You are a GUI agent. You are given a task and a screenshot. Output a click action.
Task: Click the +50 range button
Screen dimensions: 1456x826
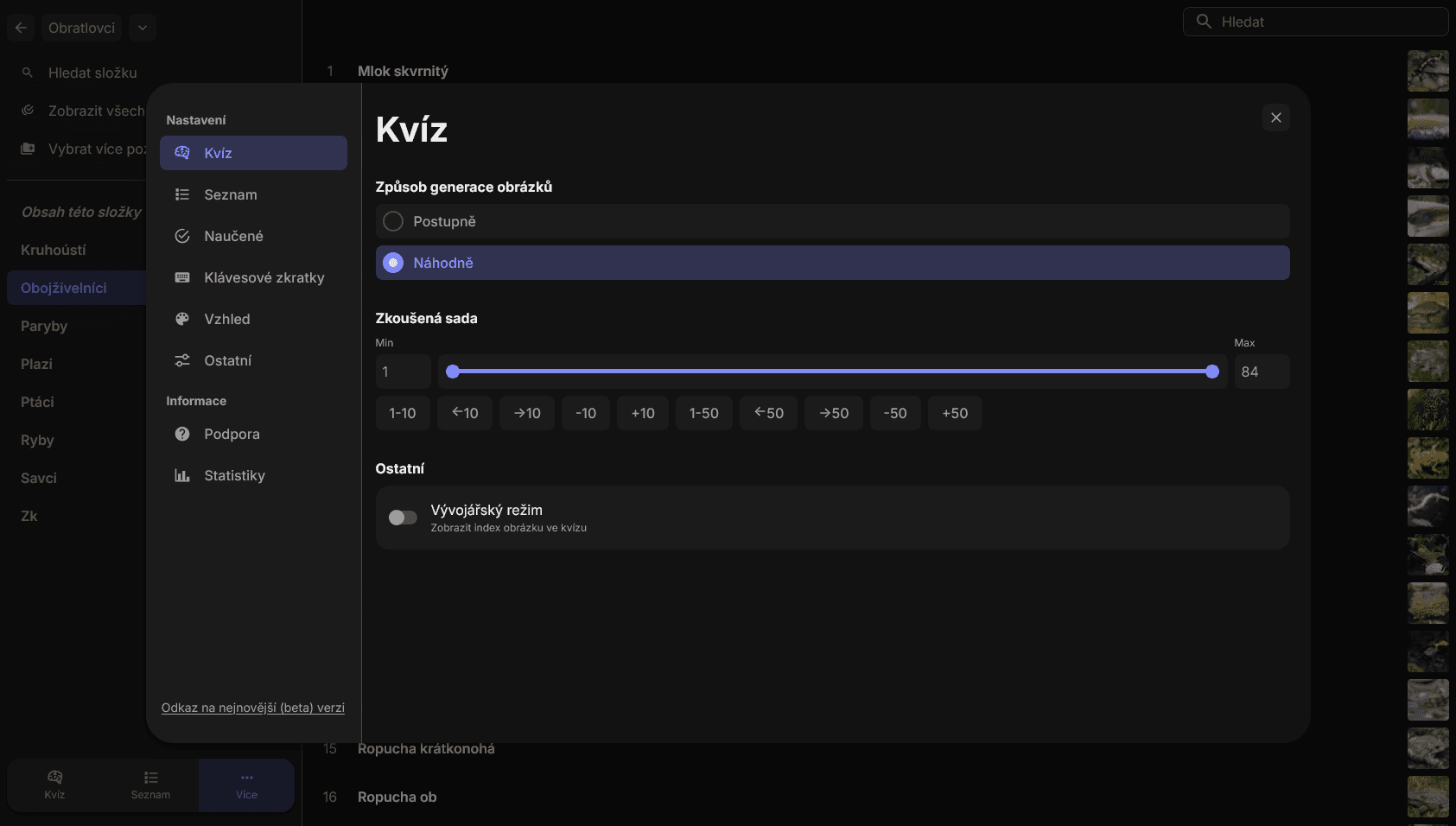955,413
